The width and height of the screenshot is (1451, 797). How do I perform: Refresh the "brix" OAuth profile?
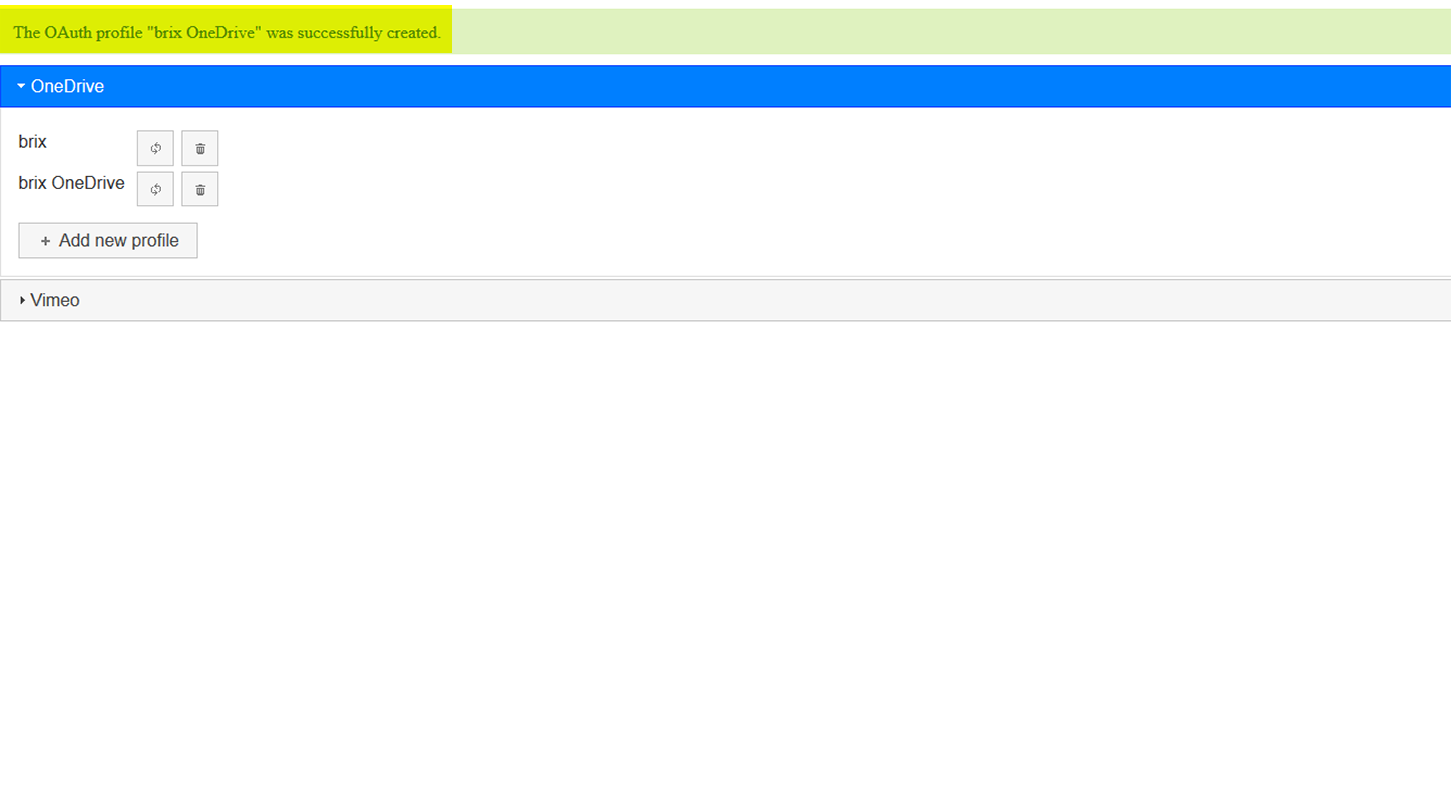click(x=155, y=148)
